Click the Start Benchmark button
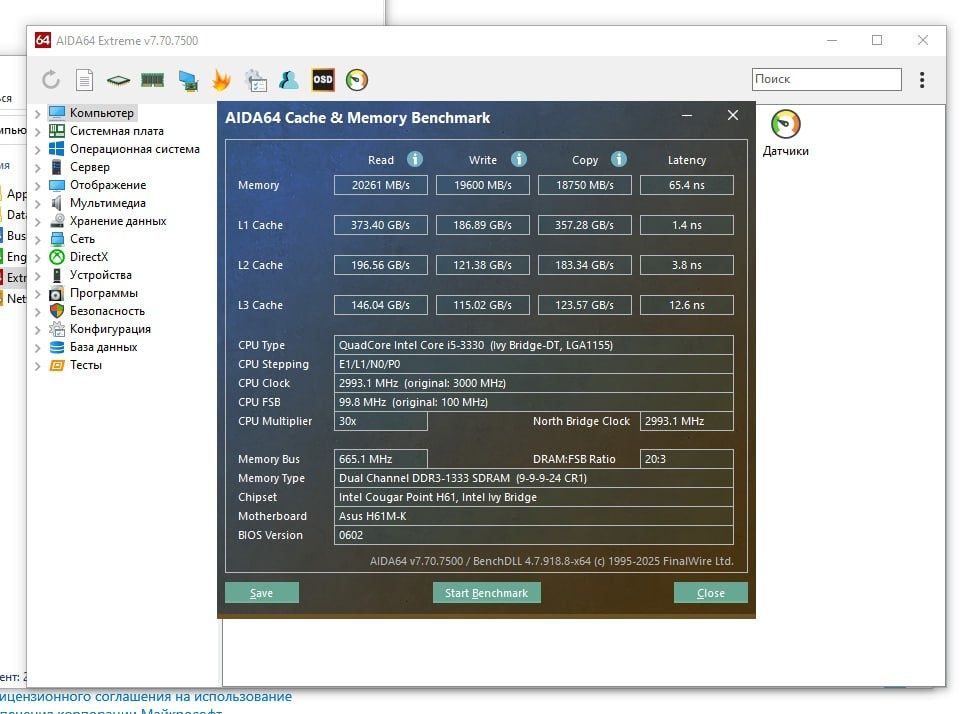967x714 pixels. (487, 593)
